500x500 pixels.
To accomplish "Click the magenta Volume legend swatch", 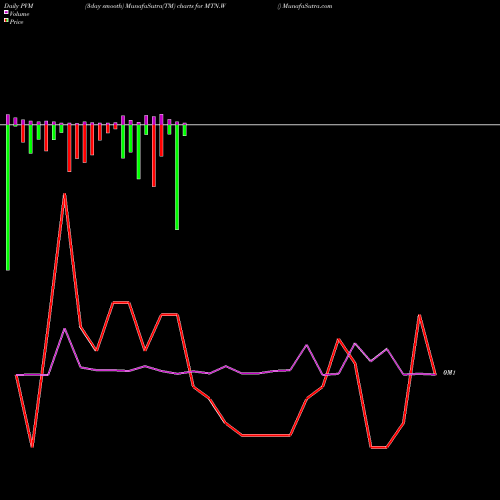I will click(x=6, y=12).
